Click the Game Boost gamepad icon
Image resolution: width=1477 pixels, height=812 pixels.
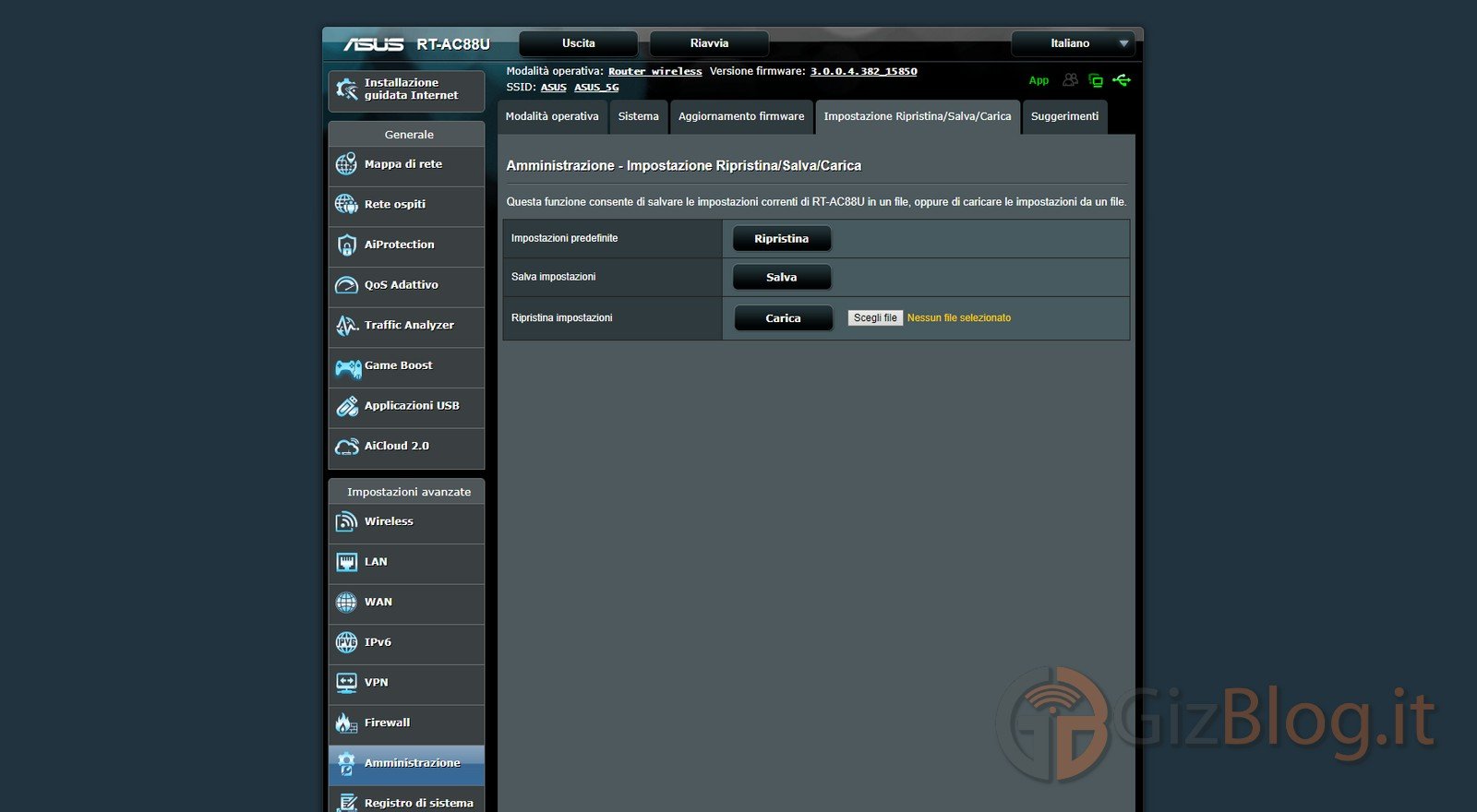pyautogui.click(x=348, y=368)
